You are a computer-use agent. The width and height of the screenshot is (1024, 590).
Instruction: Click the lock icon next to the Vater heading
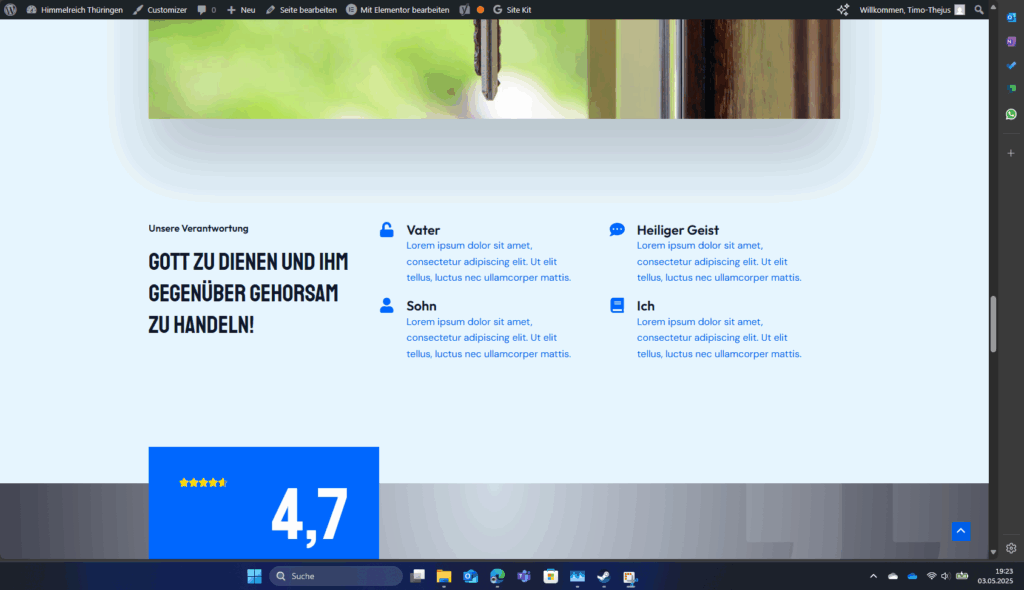(386, 228)
